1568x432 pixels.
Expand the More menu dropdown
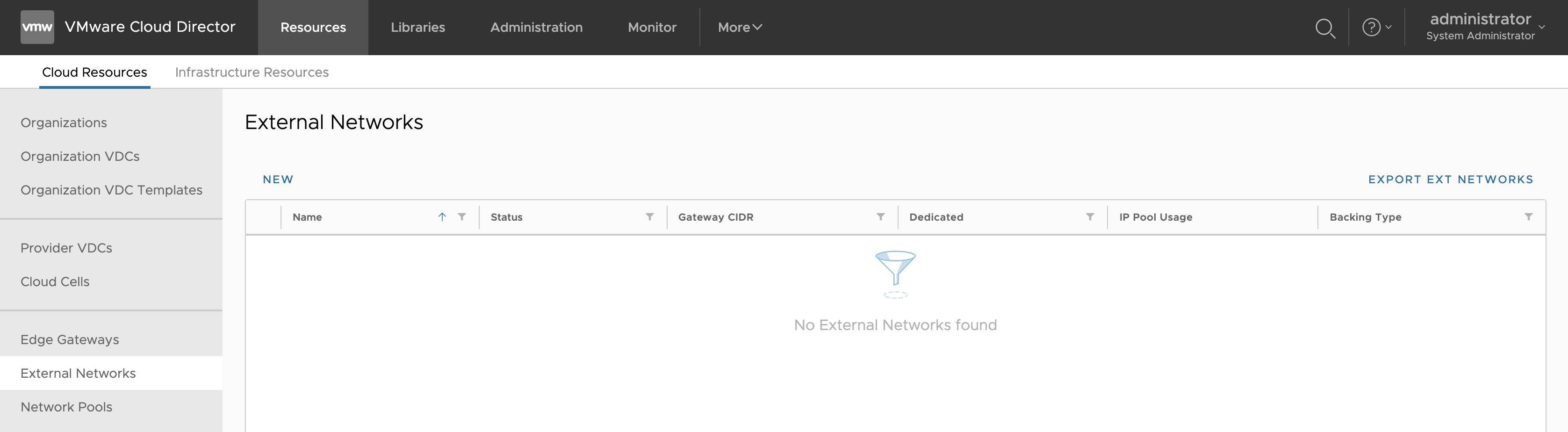(x=740, y=28)
